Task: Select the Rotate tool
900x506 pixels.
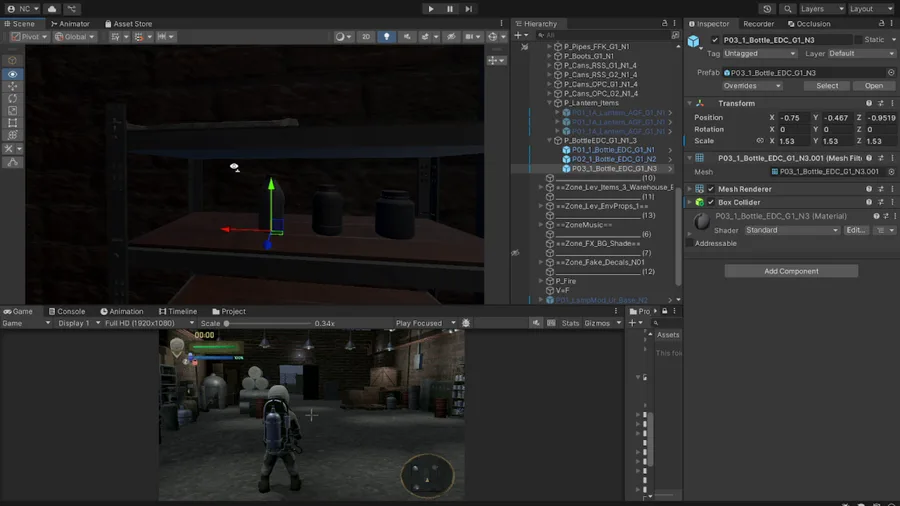Action: [13, 98]
